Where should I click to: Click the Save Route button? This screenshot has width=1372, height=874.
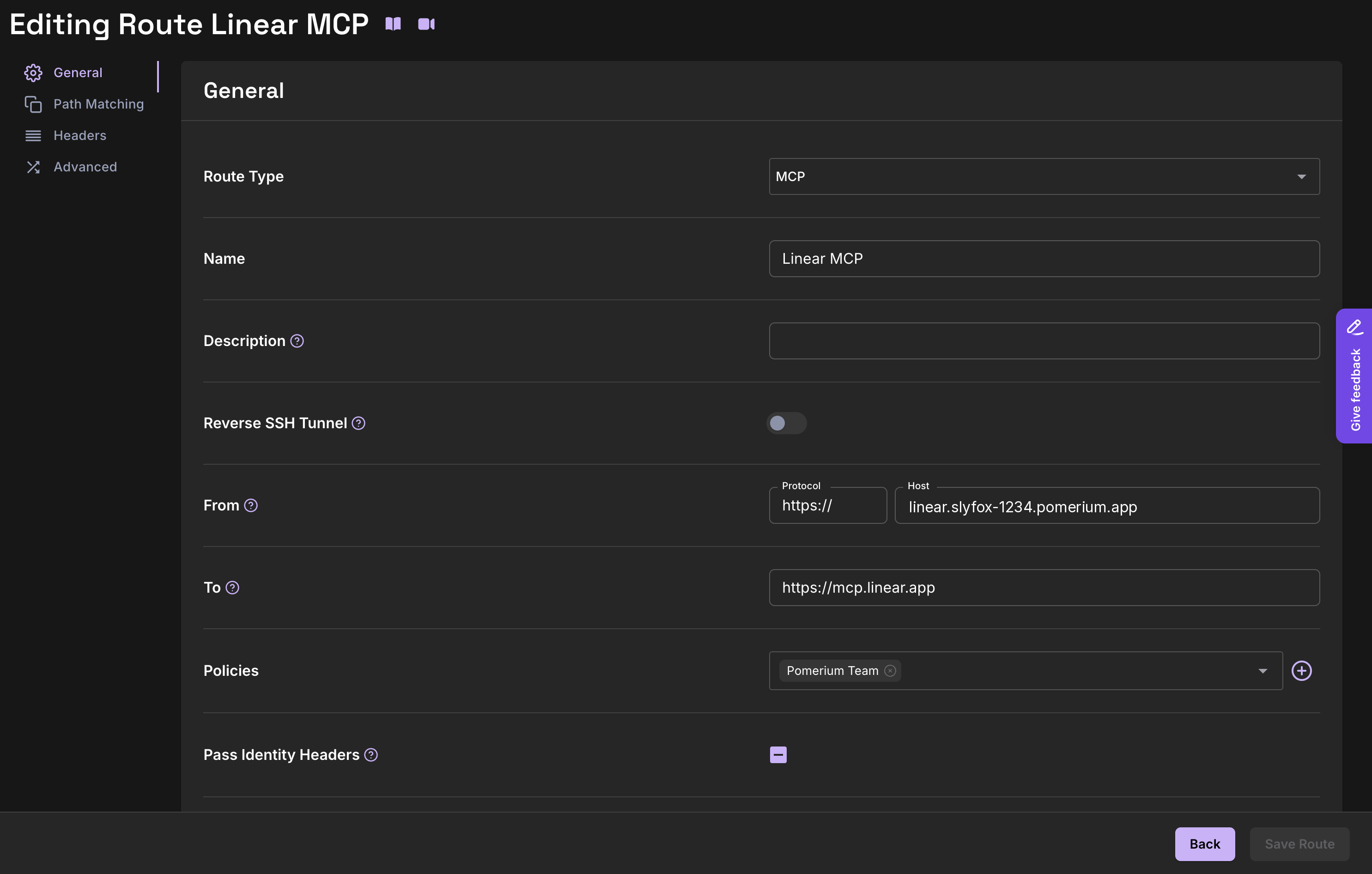click(x=1299, y=844)
